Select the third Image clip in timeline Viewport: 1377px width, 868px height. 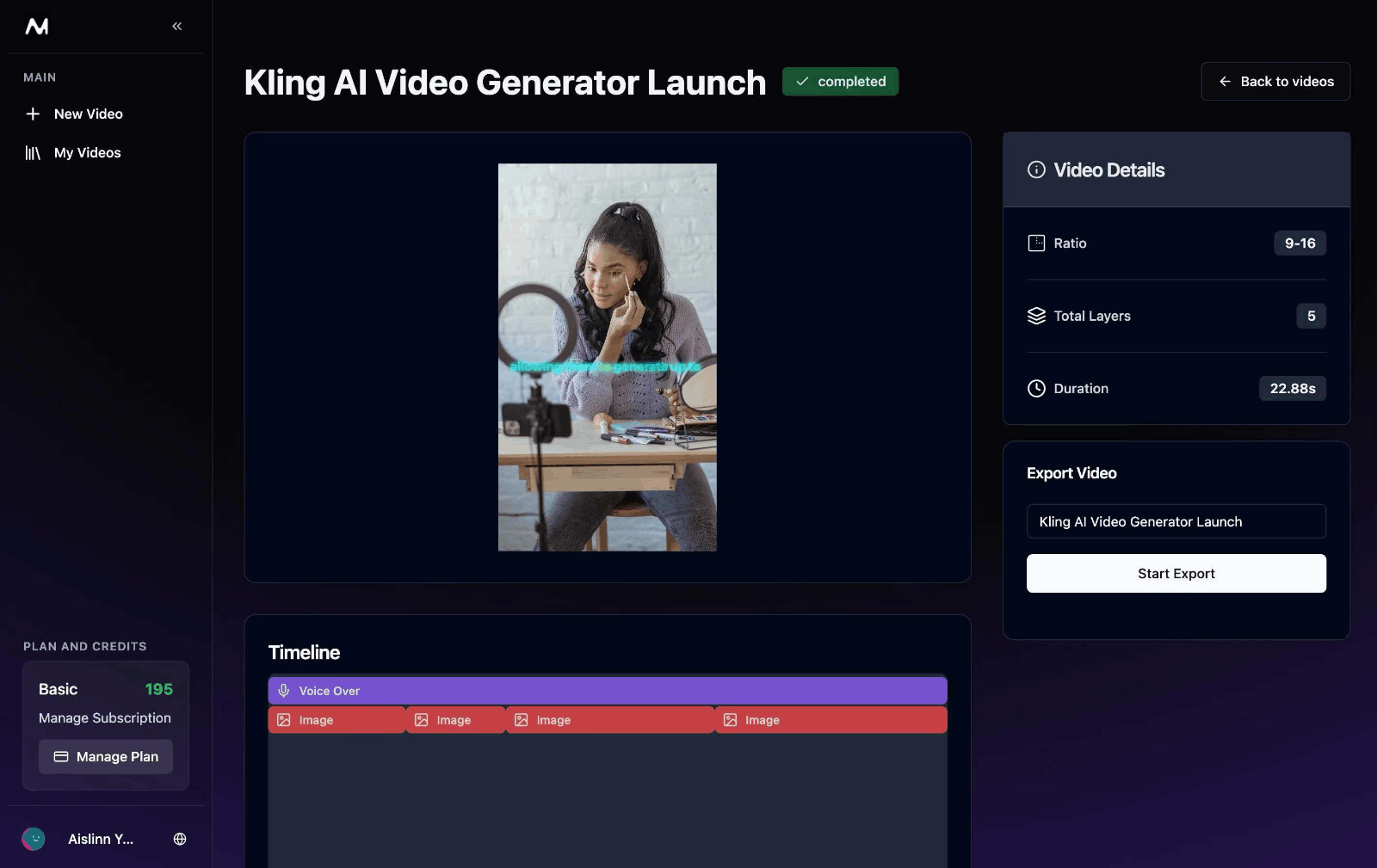click(610, 720)
